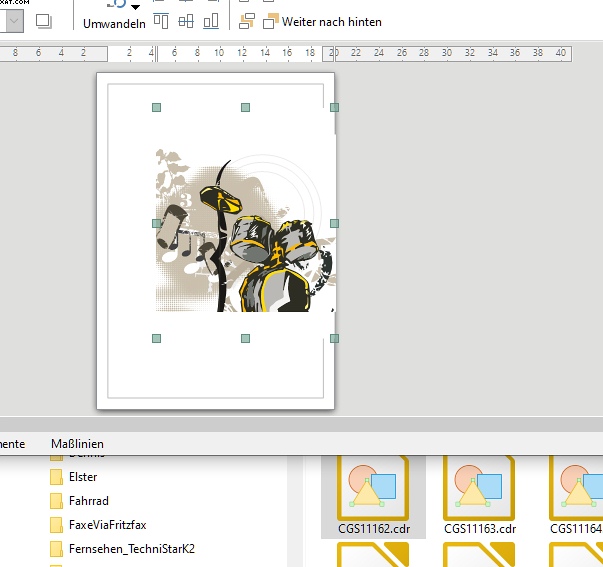603x567 pixels.
Task: Open the Umwandeln dropdown arrow
Action: 135,7
